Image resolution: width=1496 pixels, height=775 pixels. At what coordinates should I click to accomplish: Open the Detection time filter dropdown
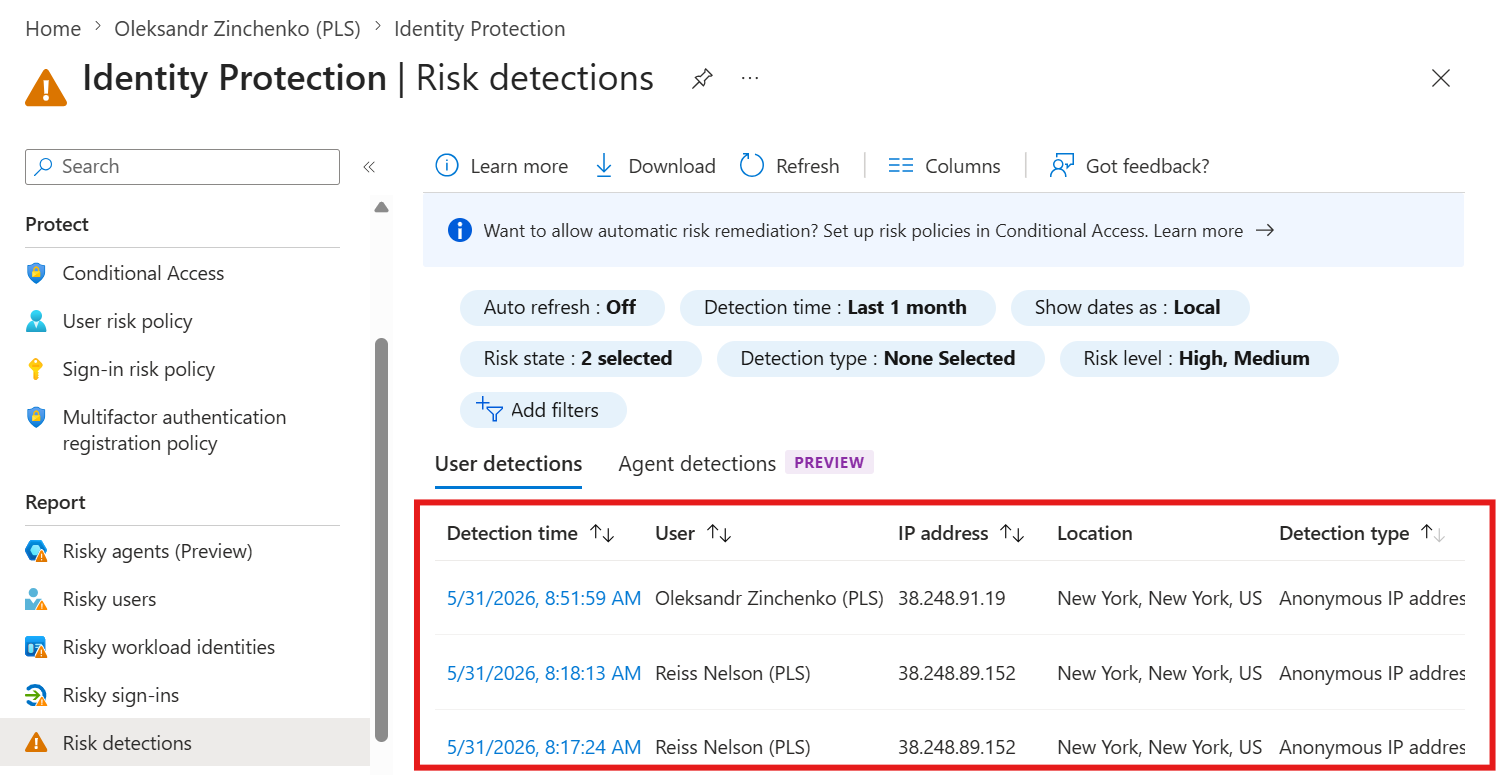tap(838, 307)
